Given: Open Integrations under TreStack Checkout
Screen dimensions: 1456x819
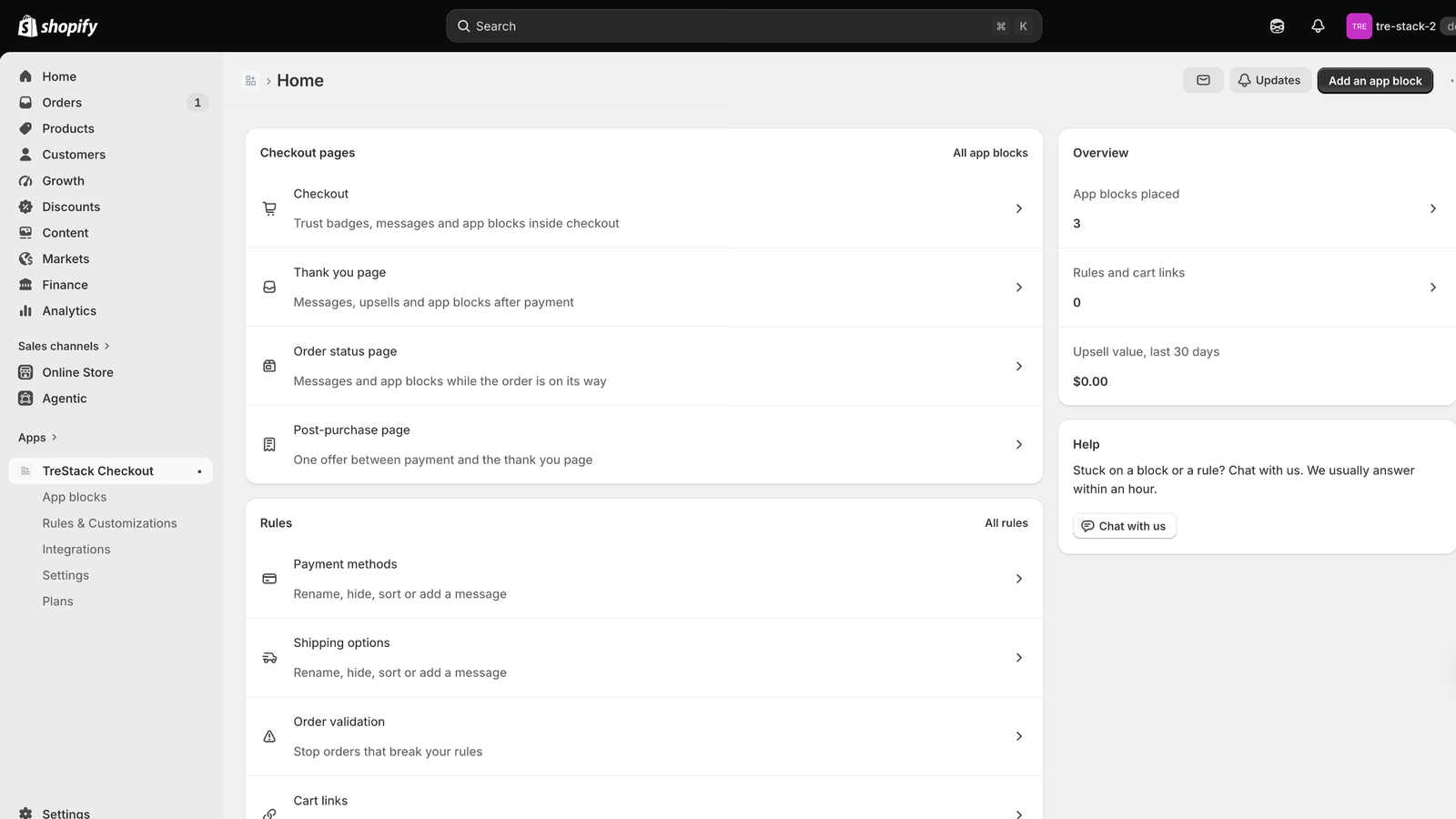Looking at the screenshot, I should [x=76, y=550].
